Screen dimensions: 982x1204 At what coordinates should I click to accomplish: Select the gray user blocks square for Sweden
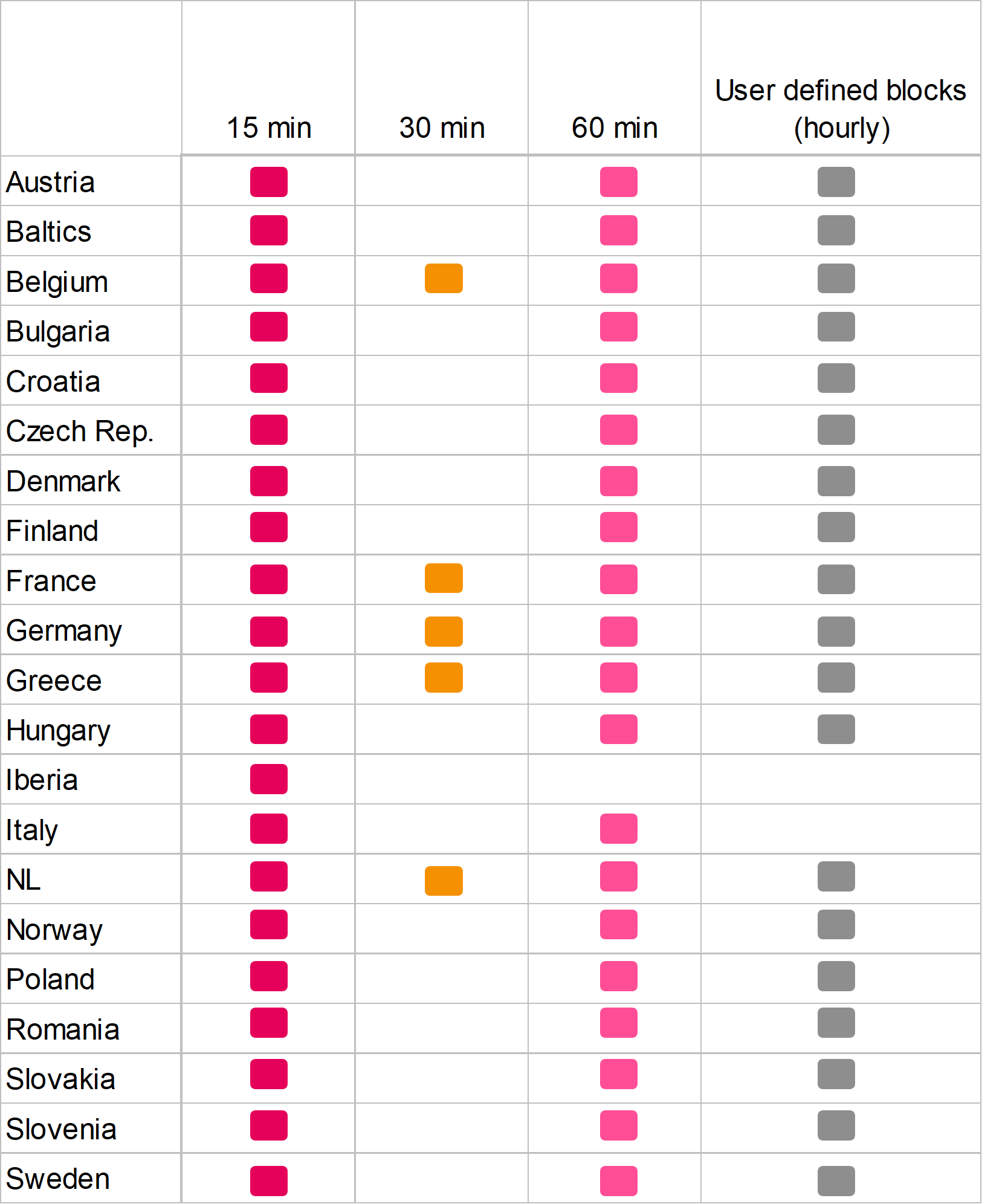836,1181
